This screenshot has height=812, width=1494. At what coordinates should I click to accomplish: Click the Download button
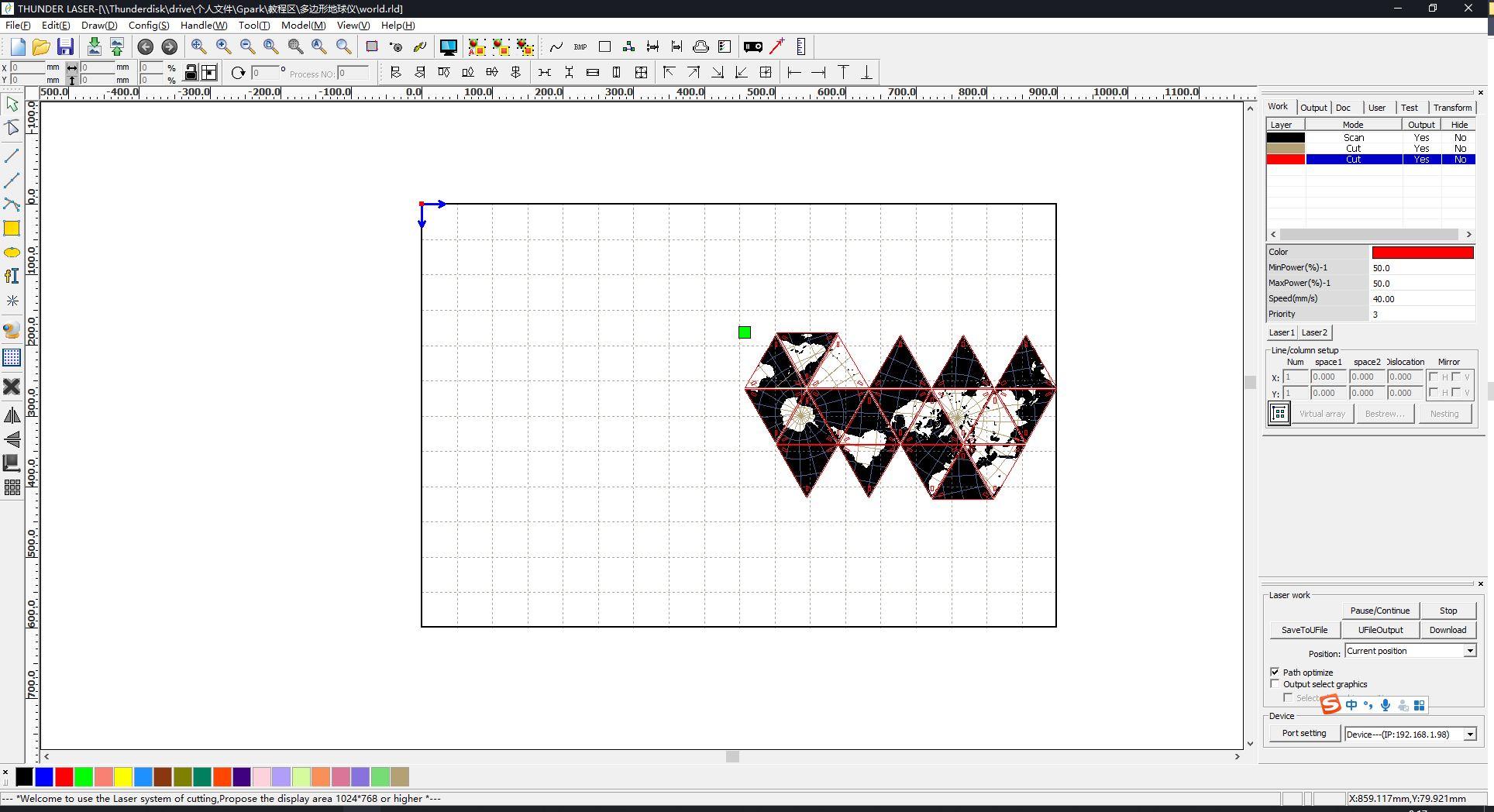1448,630
